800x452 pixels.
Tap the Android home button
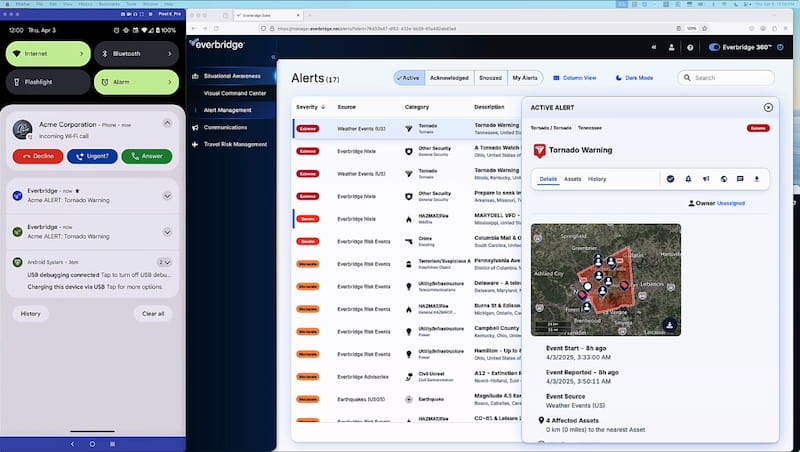pyautogui.click(x=92, y=444)
